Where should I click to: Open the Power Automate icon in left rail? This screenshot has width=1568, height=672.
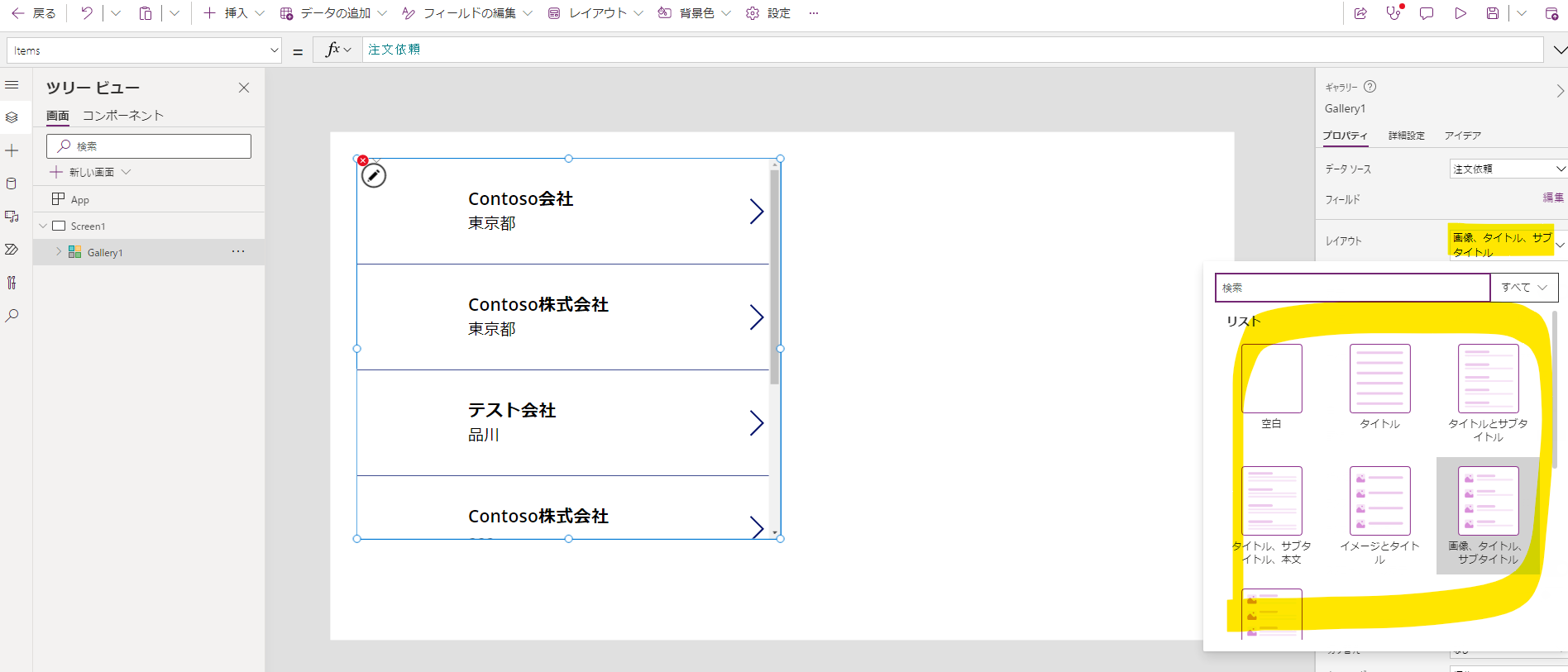point(12,250)
